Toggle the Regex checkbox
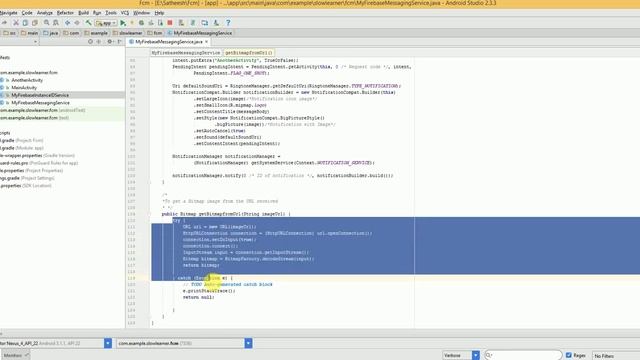Viewport: 640px width, 360px height. tap(569, 355)
